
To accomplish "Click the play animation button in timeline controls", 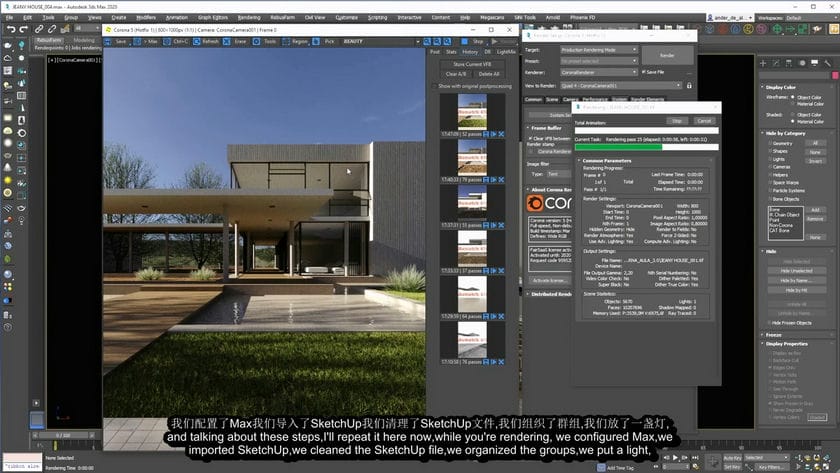I will [x=675, y=457].
